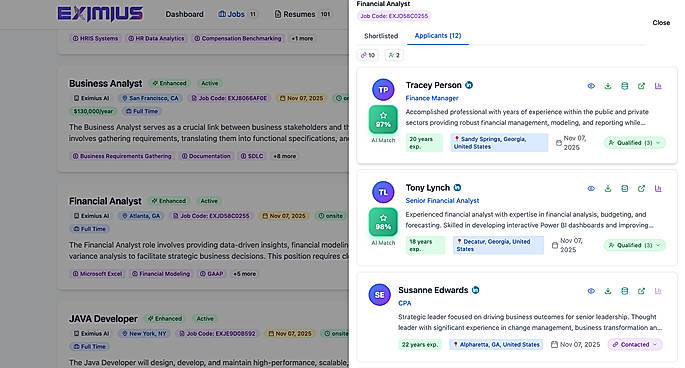This screenshot has height=368, width=685.
Task: Click Tracey Person's LinkedIn icon
Action: pyautogui.click(x=469, y=85)
